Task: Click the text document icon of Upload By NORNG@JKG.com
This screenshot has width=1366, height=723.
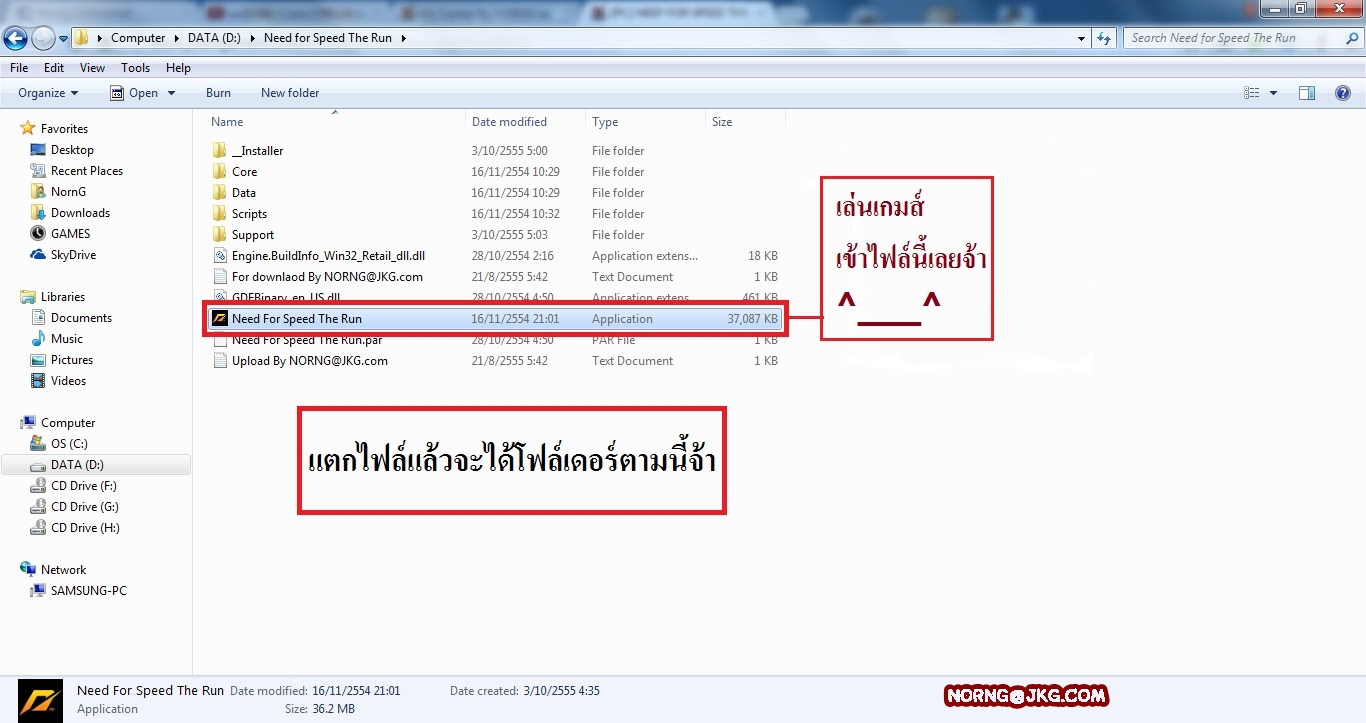Action: (220, 361)
